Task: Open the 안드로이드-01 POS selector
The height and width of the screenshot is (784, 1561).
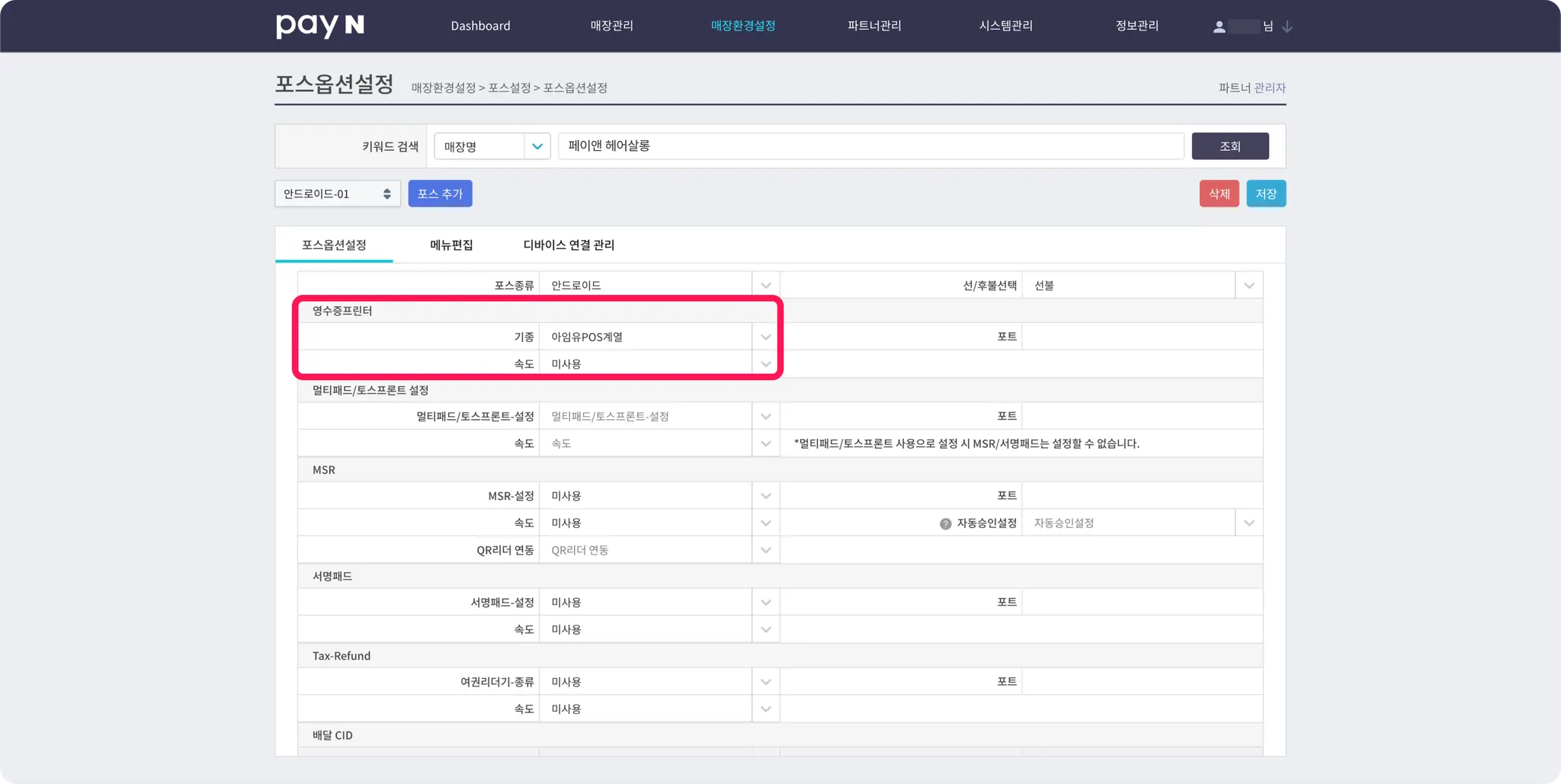Action: tap(338, 194)
